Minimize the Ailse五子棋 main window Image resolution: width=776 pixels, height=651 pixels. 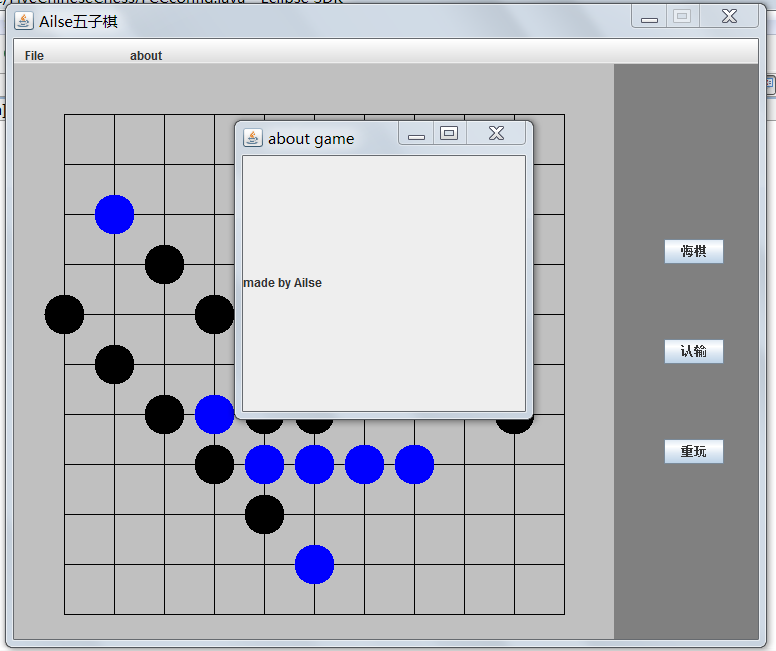(x=649, y=17)
